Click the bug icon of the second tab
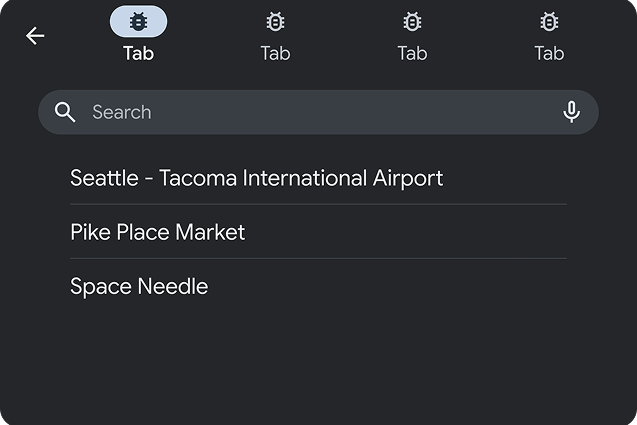Viewport: 637px width, 425px height. tap(275, 21)
